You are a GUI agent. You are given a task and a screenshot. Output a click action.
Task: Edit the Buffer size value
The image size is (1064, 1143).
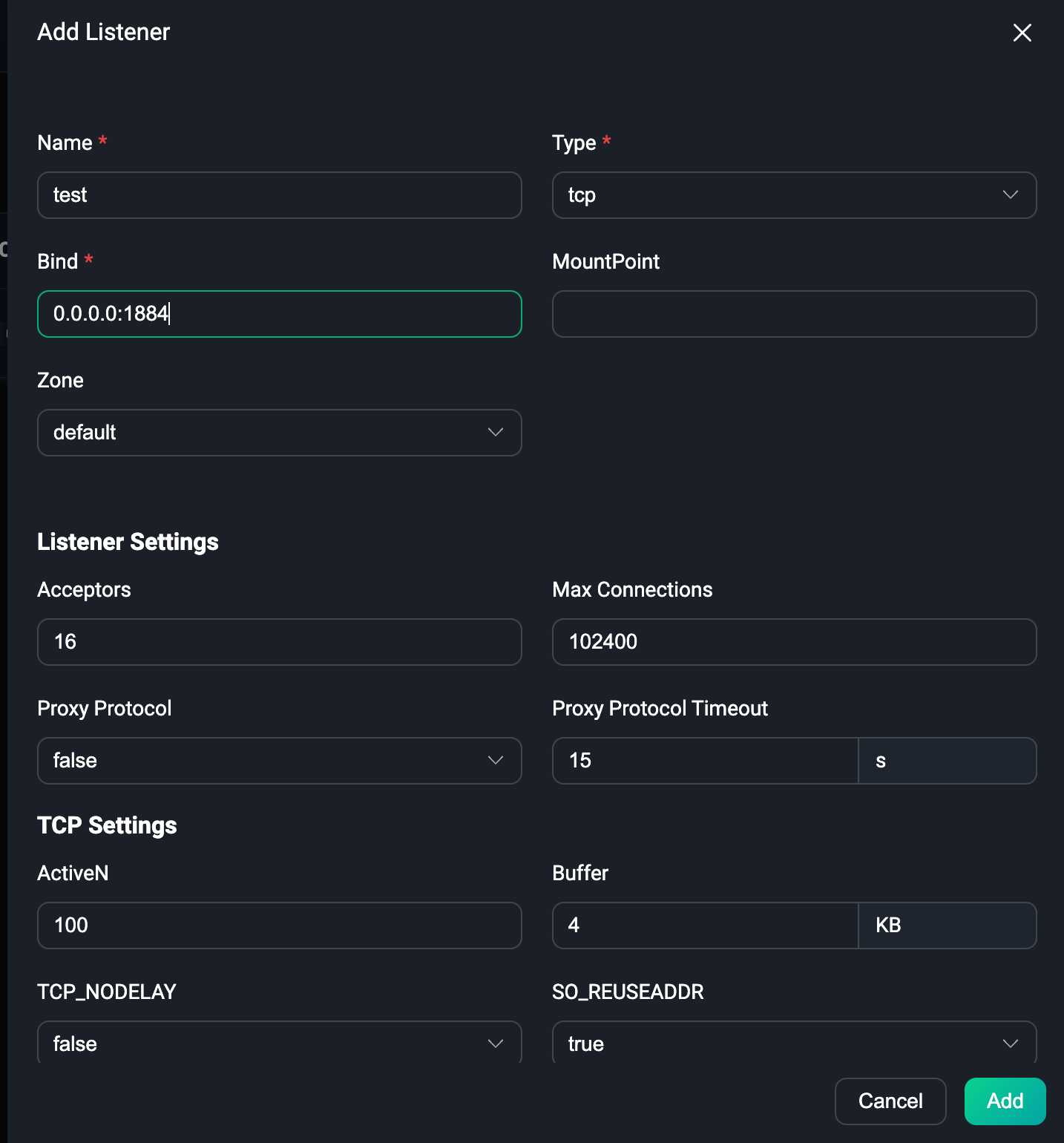click(705, 926)
